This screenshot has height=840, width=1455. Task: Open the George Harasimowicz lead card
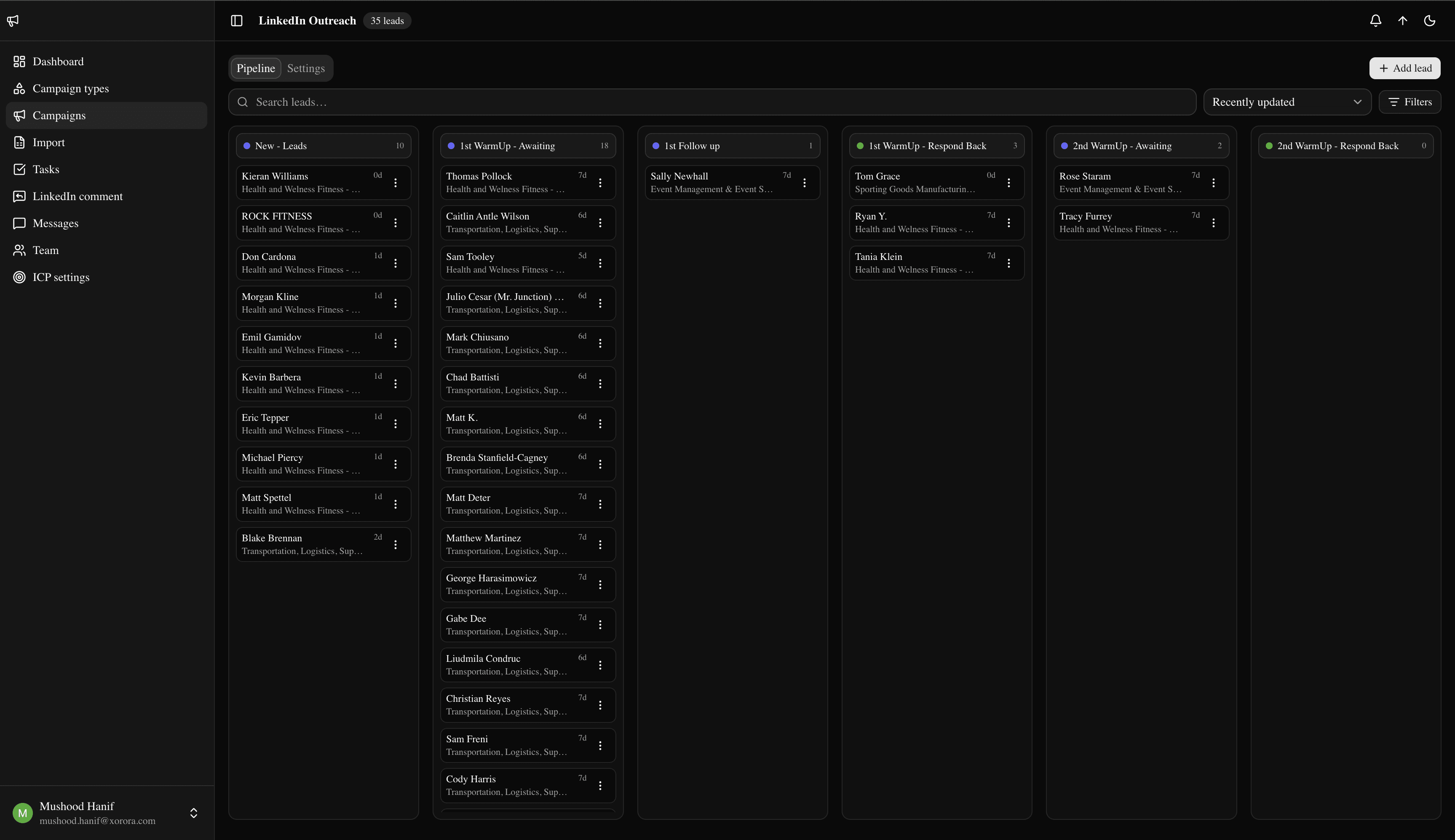coord(528,584)
